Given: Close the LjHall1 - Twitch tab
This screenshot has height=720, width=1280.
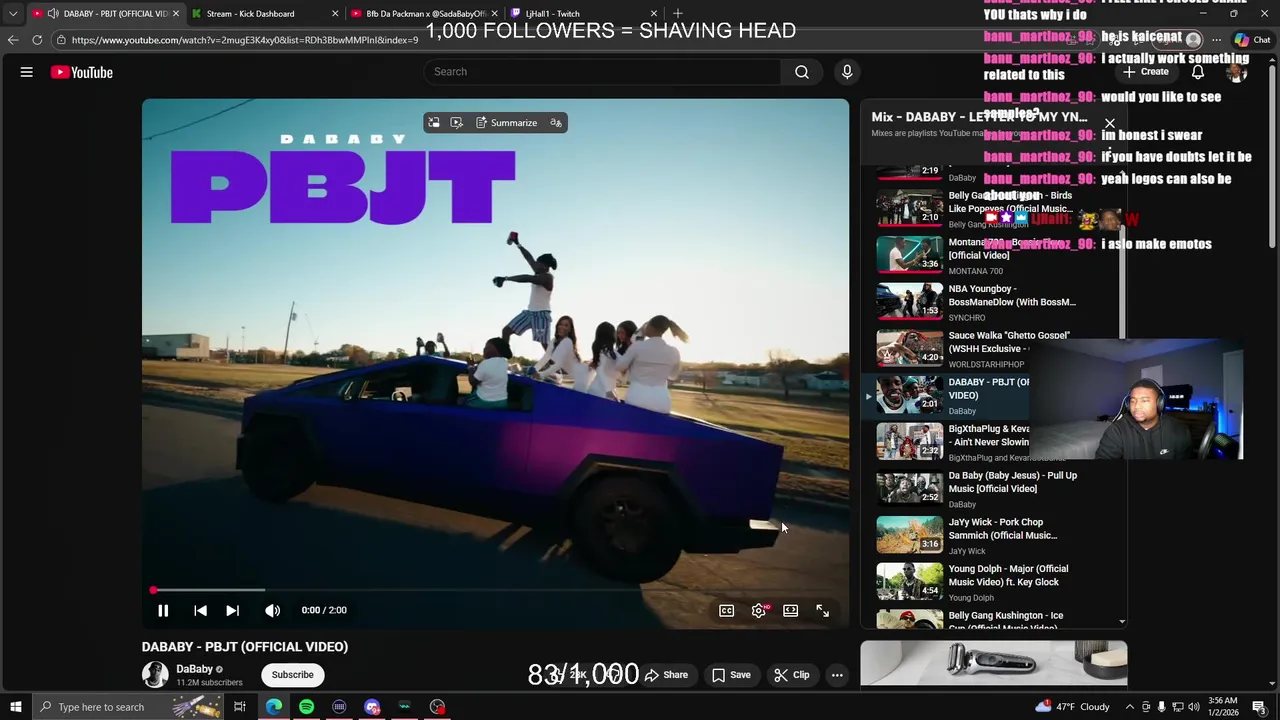Looking at the screenshot, I should click(x=654, y=14).
